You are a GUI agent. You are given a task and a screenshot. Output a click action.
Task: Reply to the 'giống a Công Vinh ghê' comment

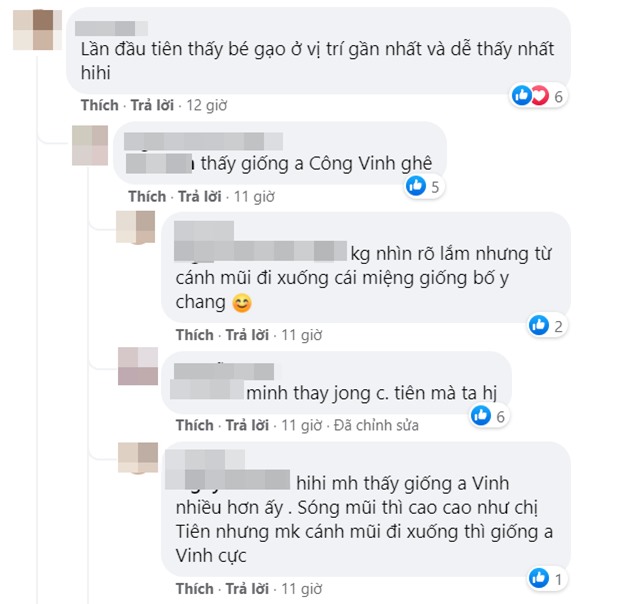click(x=200, y=196)
